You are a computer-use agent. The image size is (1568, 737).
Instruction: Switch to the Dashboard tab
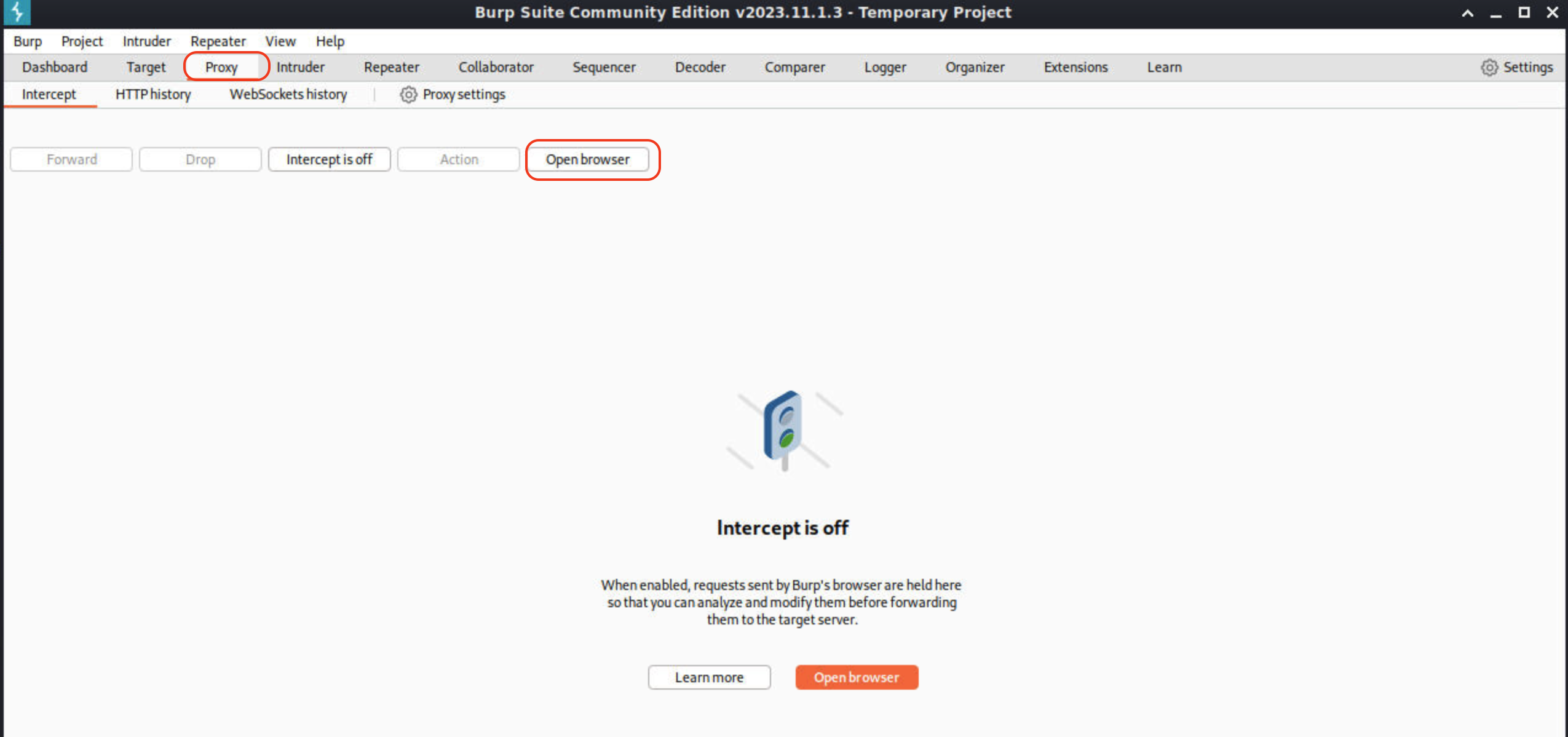55,67
